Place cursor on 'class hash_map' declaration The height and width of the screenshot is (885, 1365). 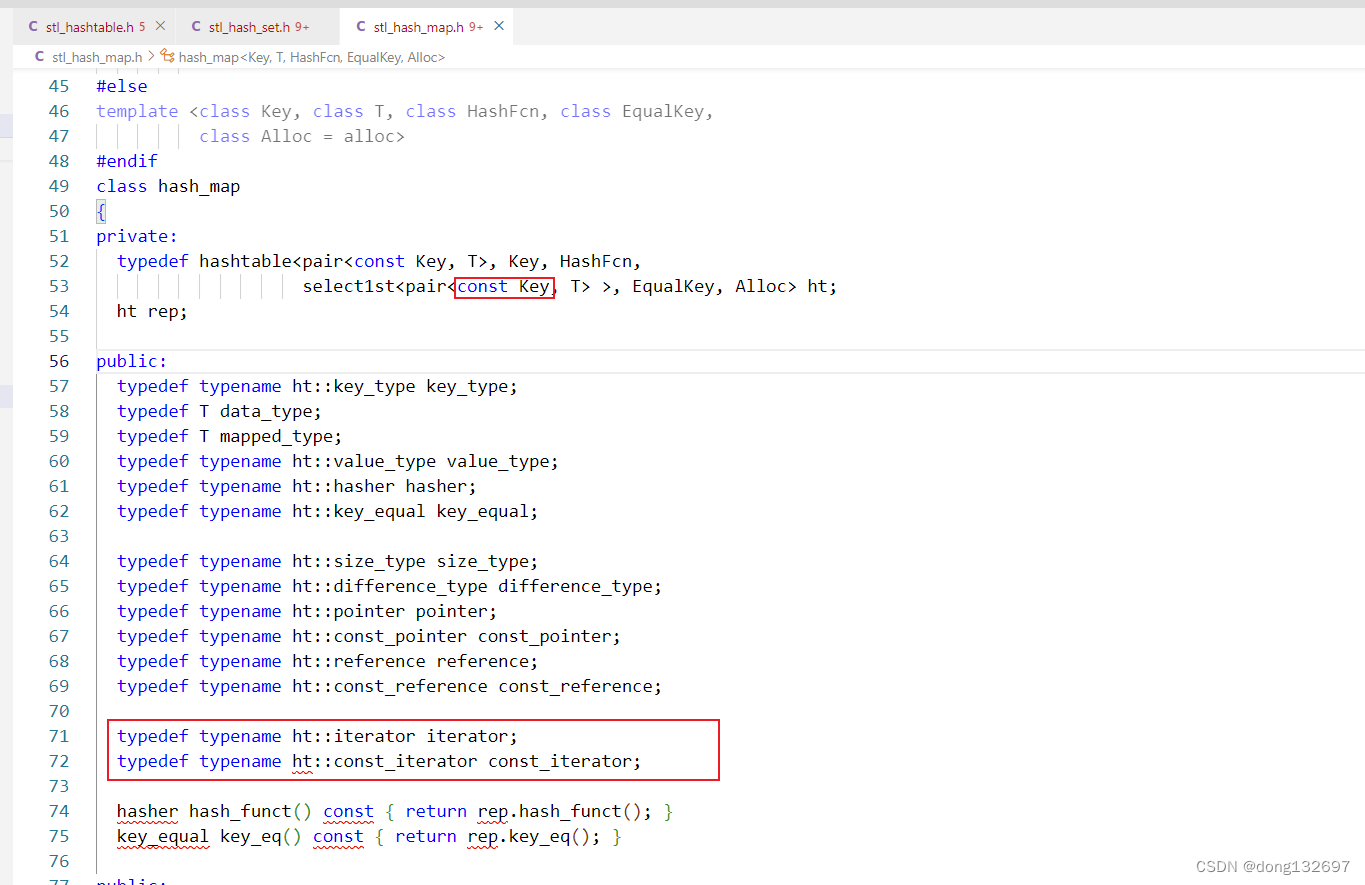pyautogui.click(x=168, y=186)
